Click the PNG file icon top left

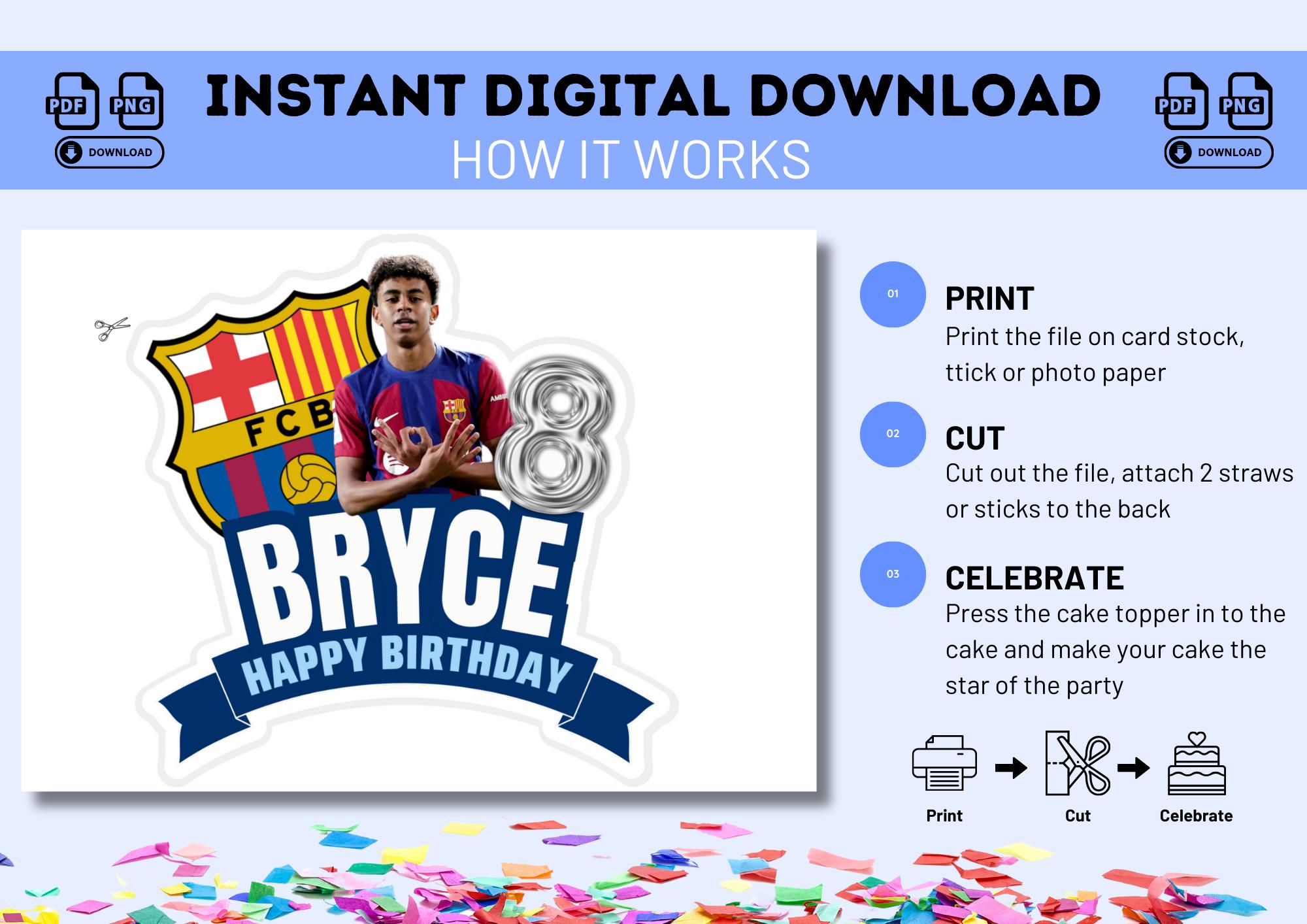click(139, 101)
